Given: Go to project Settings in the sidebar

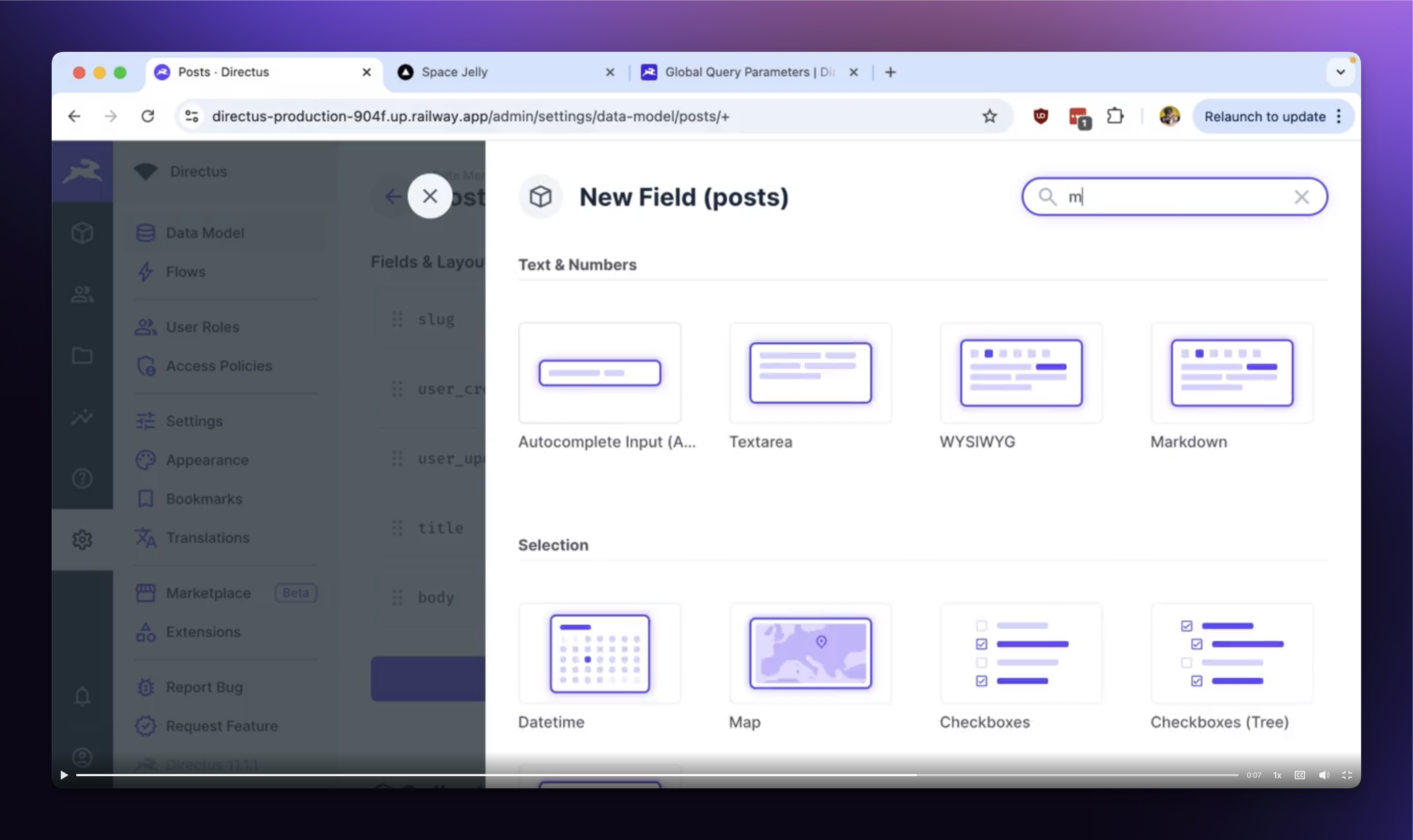Looking at the screenshot, I should [x=226, y=421].
